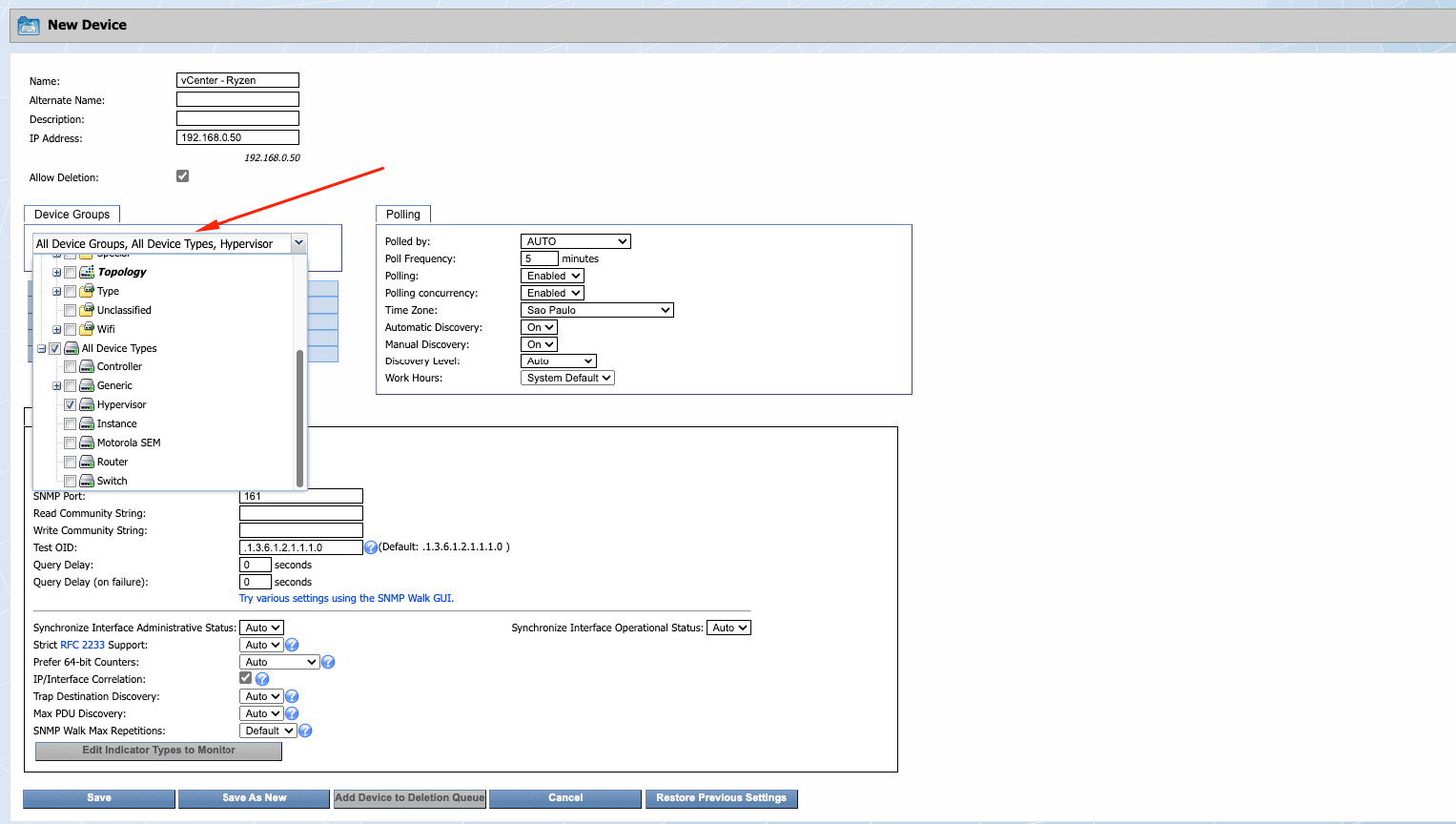Click the help icon beside Test OID
The width and height of the screenshot is (1456, 824).
point(371,547)
